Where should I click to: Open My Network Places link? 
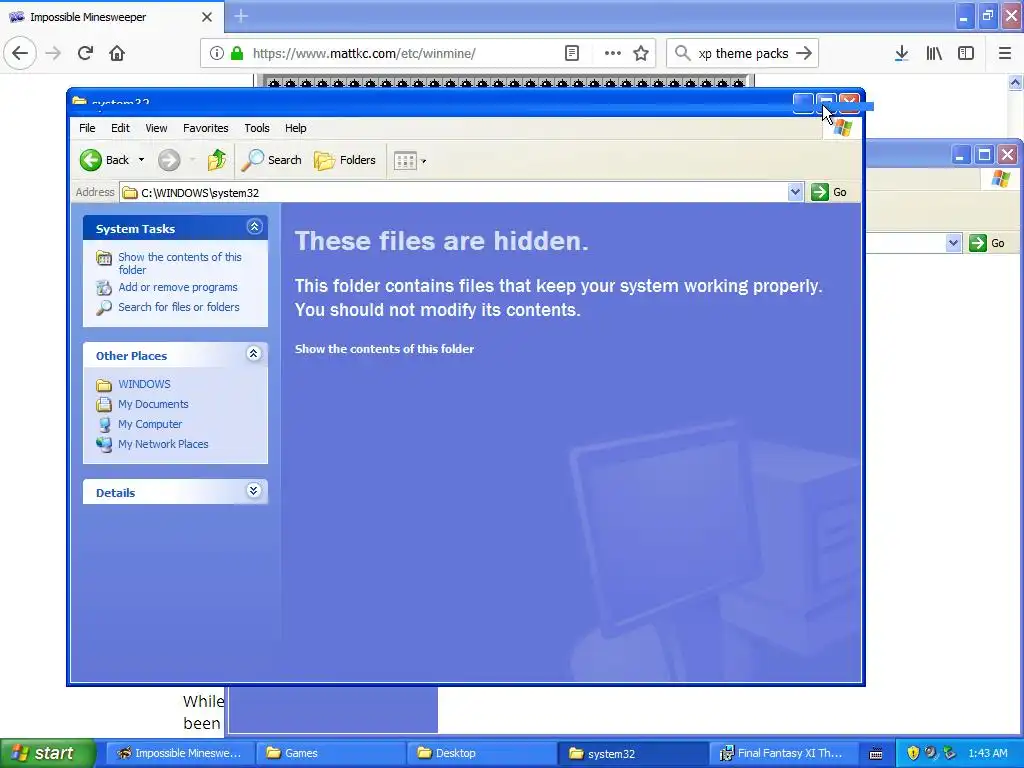coord(163,444)
